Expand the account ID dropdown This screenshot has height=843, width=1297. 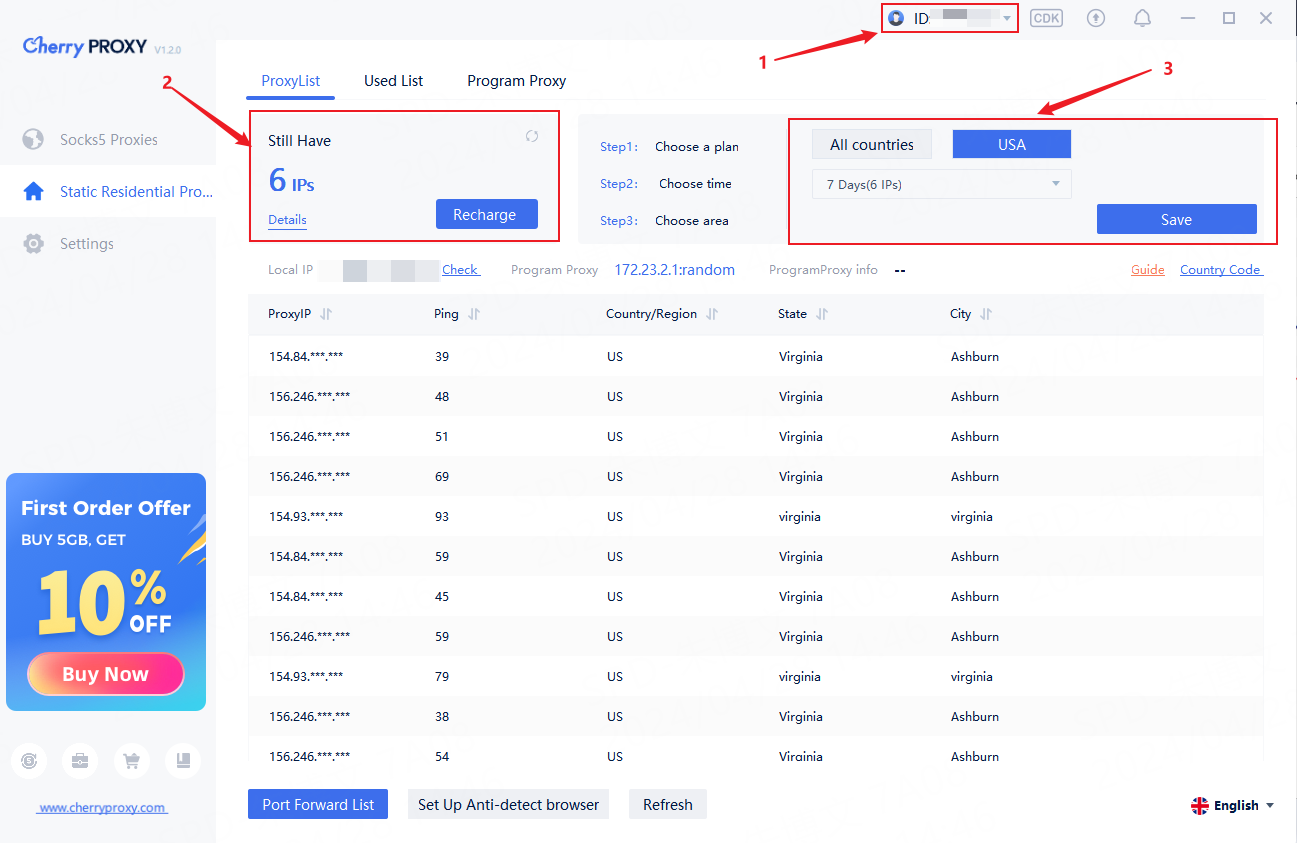click(x=1007, y=19)
